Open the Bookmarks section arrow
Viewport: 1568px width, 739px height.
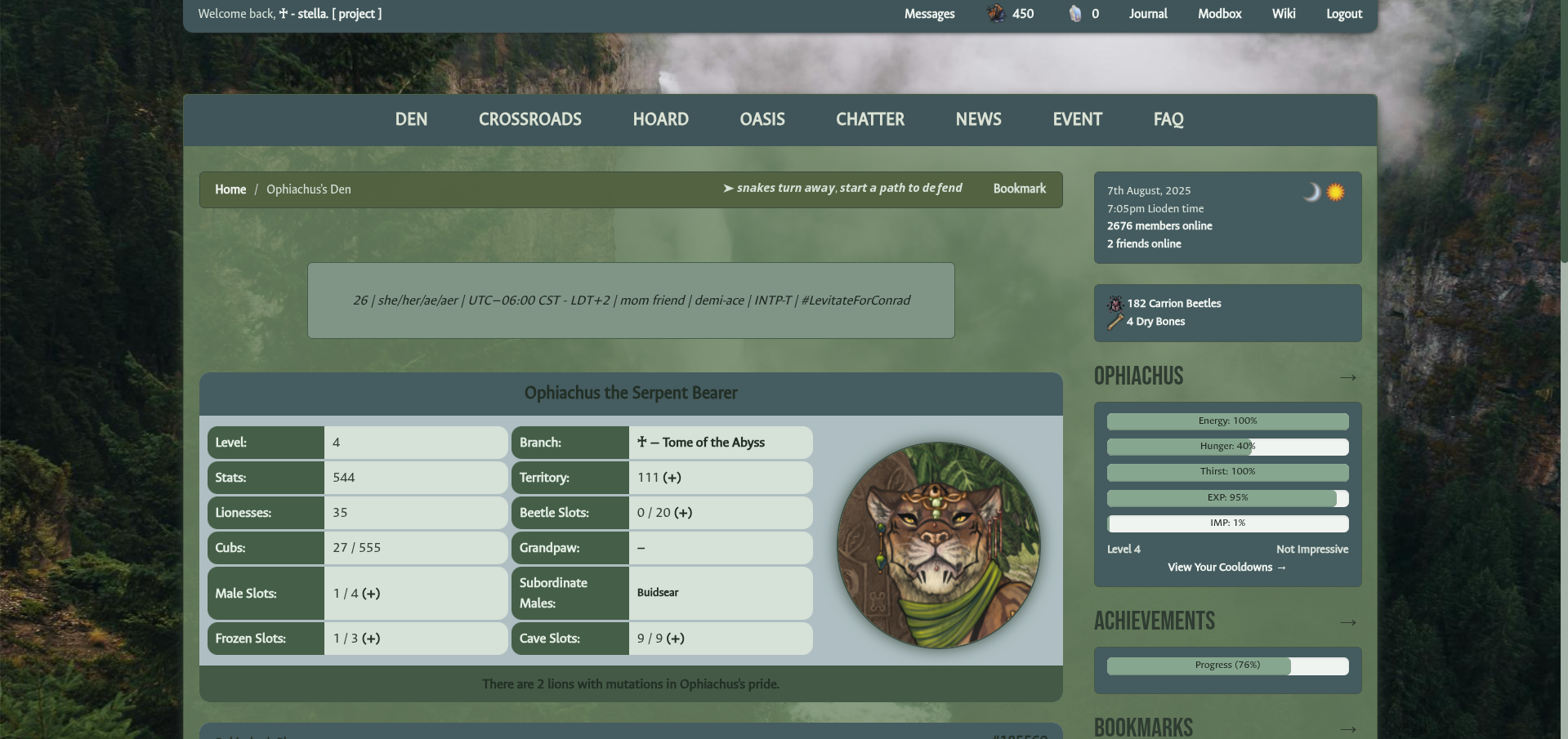pos(1348,728)
